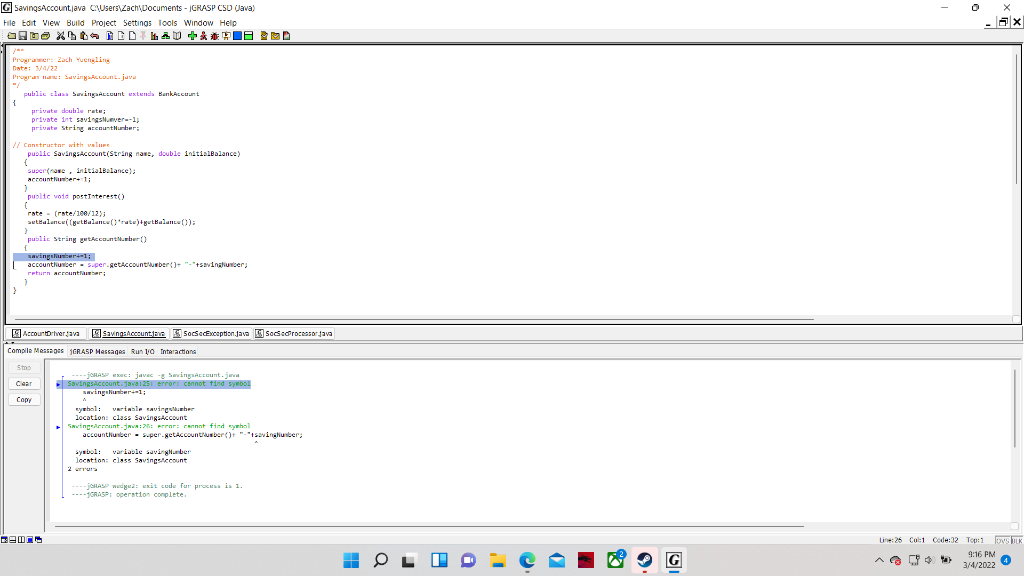Click the green split window icon
The height and width of the screenshot is (576, 1024).
click(249, 36)
